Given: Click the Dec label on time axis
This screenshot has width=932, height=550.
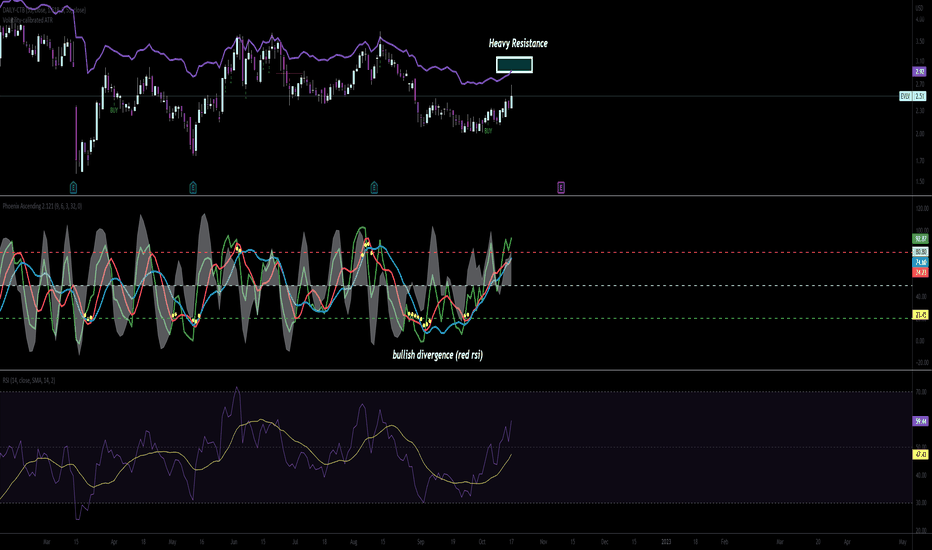Looking at the screenshot, I should [604, 542].
